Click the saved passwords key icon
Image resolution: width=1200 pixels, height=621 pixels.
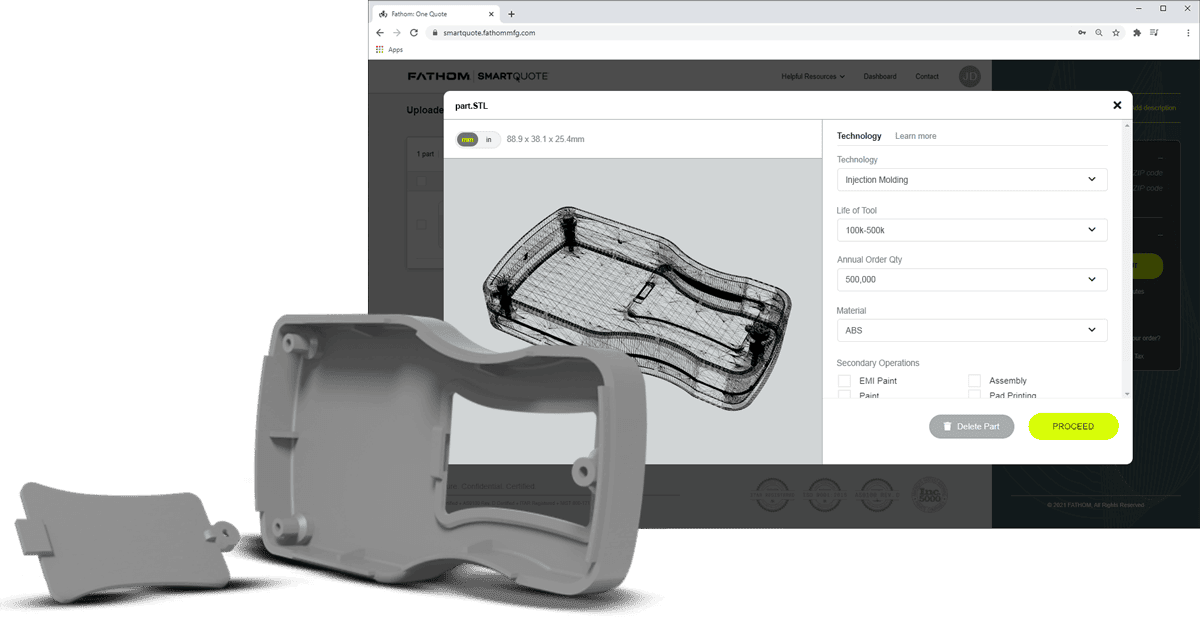pos(1082,33)
